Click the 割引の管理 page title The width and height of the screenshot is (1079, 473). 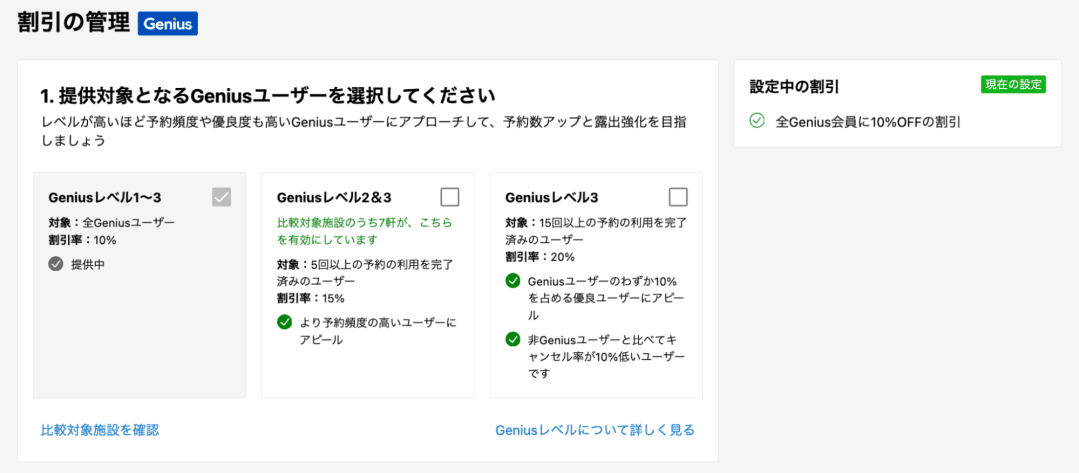coord(74,23)
